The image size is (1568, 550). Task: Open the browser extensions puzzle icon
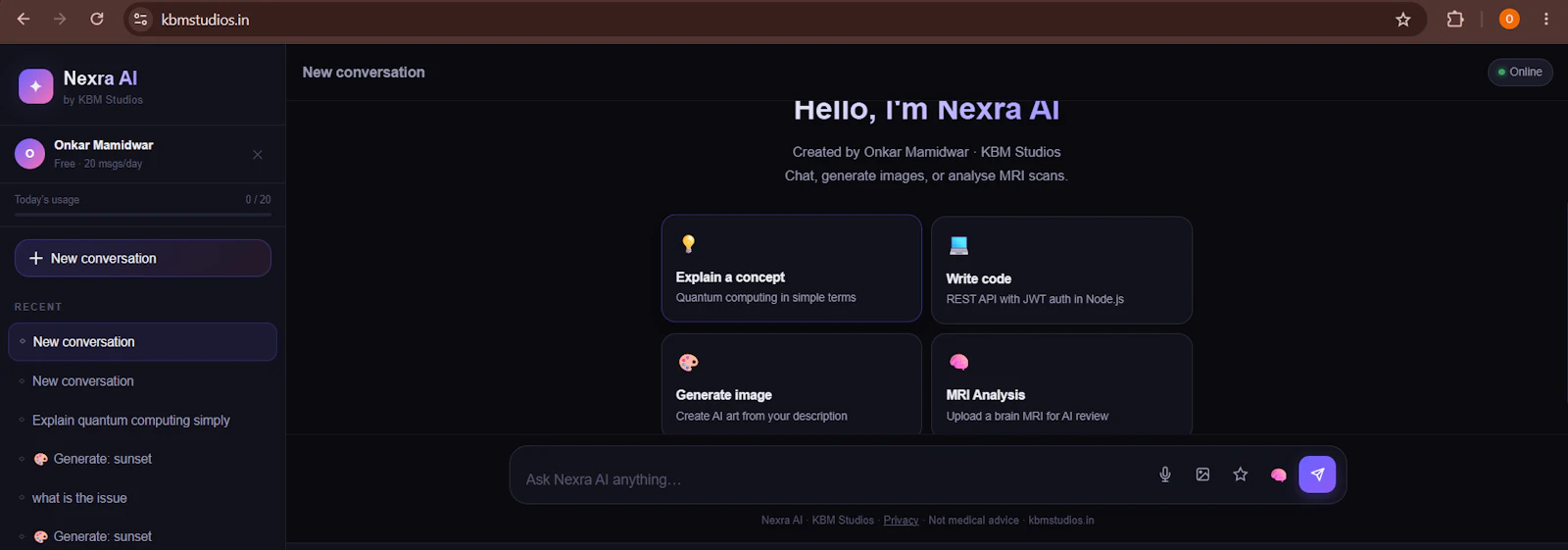tap(1455, 19)
